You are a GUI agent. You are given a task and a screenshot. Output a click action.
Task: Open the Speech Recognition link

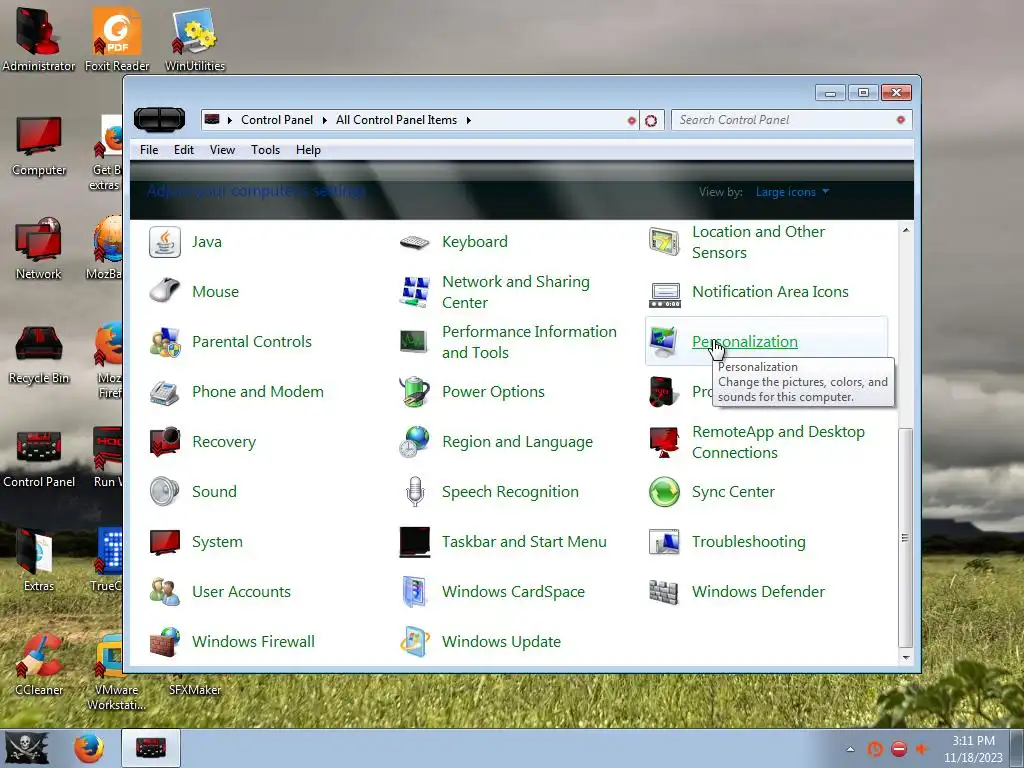pos(510,492)
